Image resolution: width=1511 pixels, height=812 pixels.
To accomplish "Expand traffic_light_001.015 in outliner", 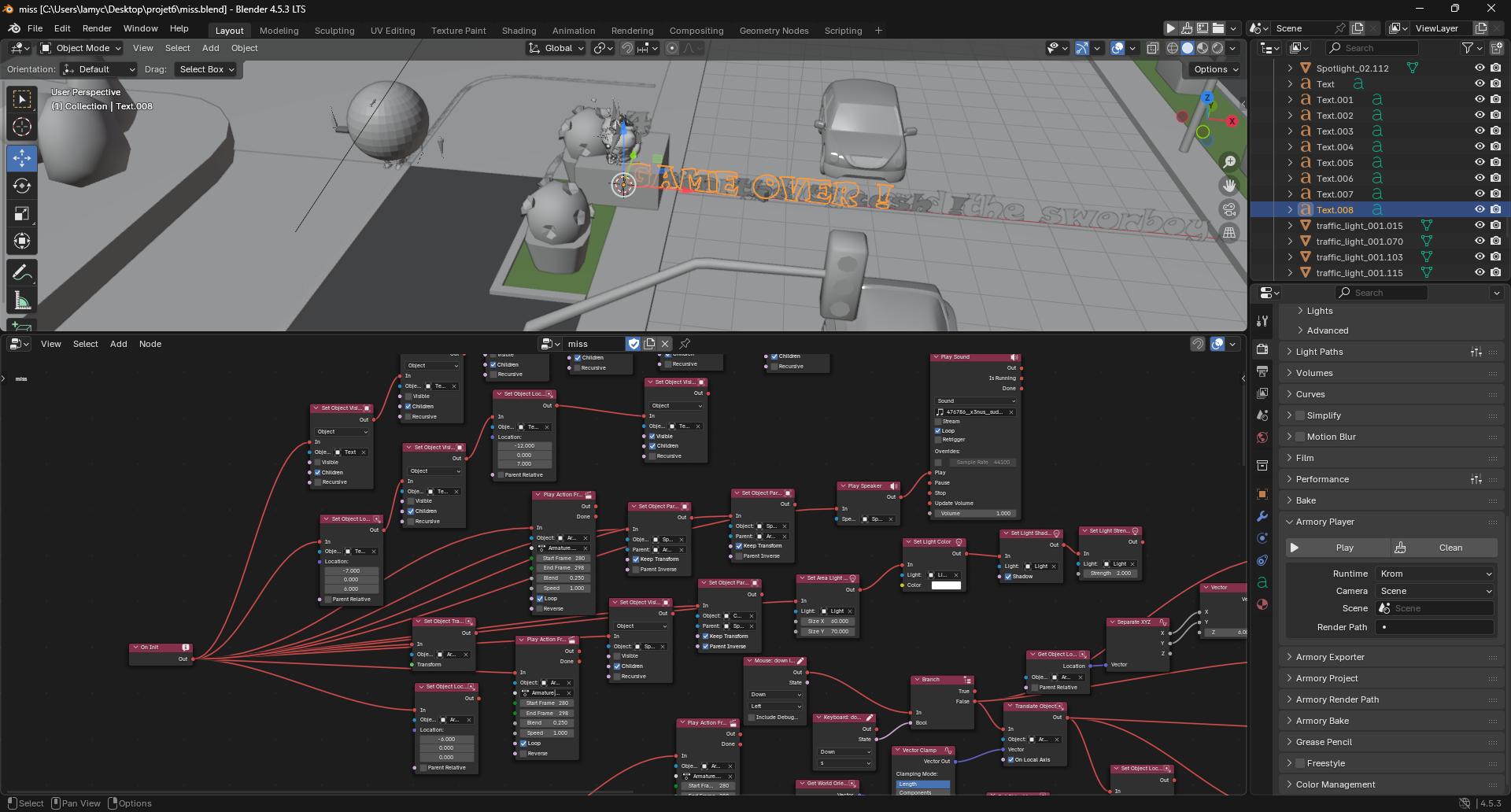I will (1290, 226).
